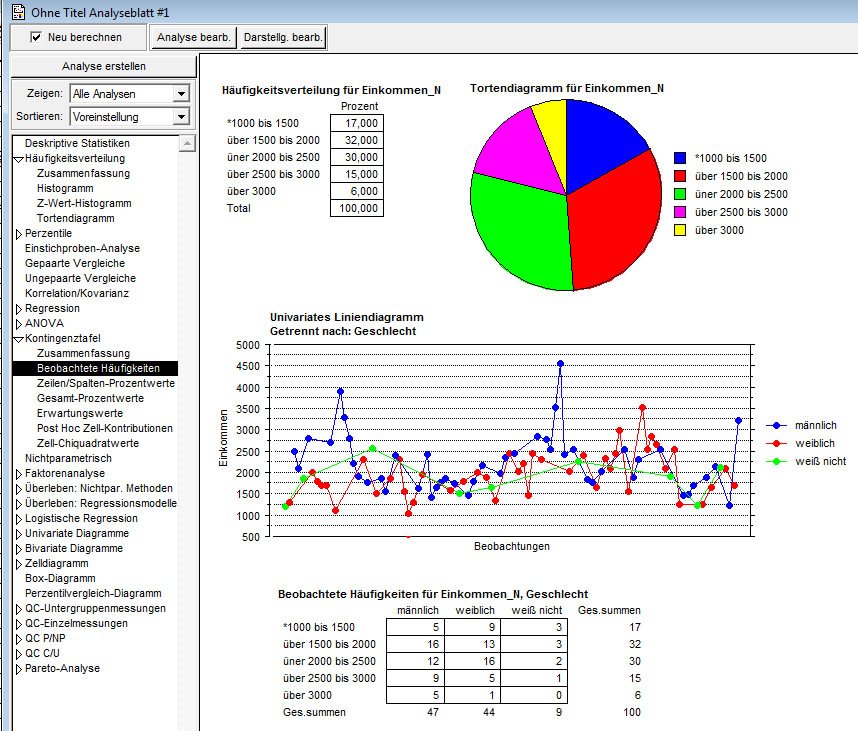Select Nichtparametrisch in the analysis list
858x731 pixels.
pos(68,459)
